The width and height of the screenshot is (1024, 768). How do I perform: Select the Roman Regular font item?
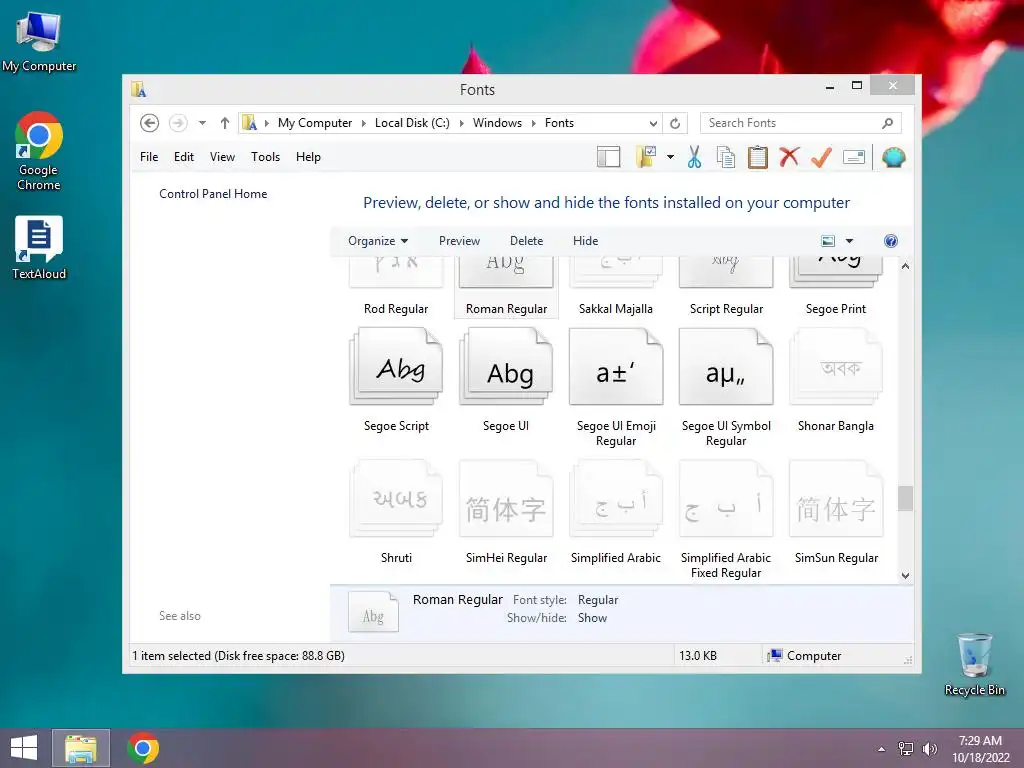click(506, 287)
